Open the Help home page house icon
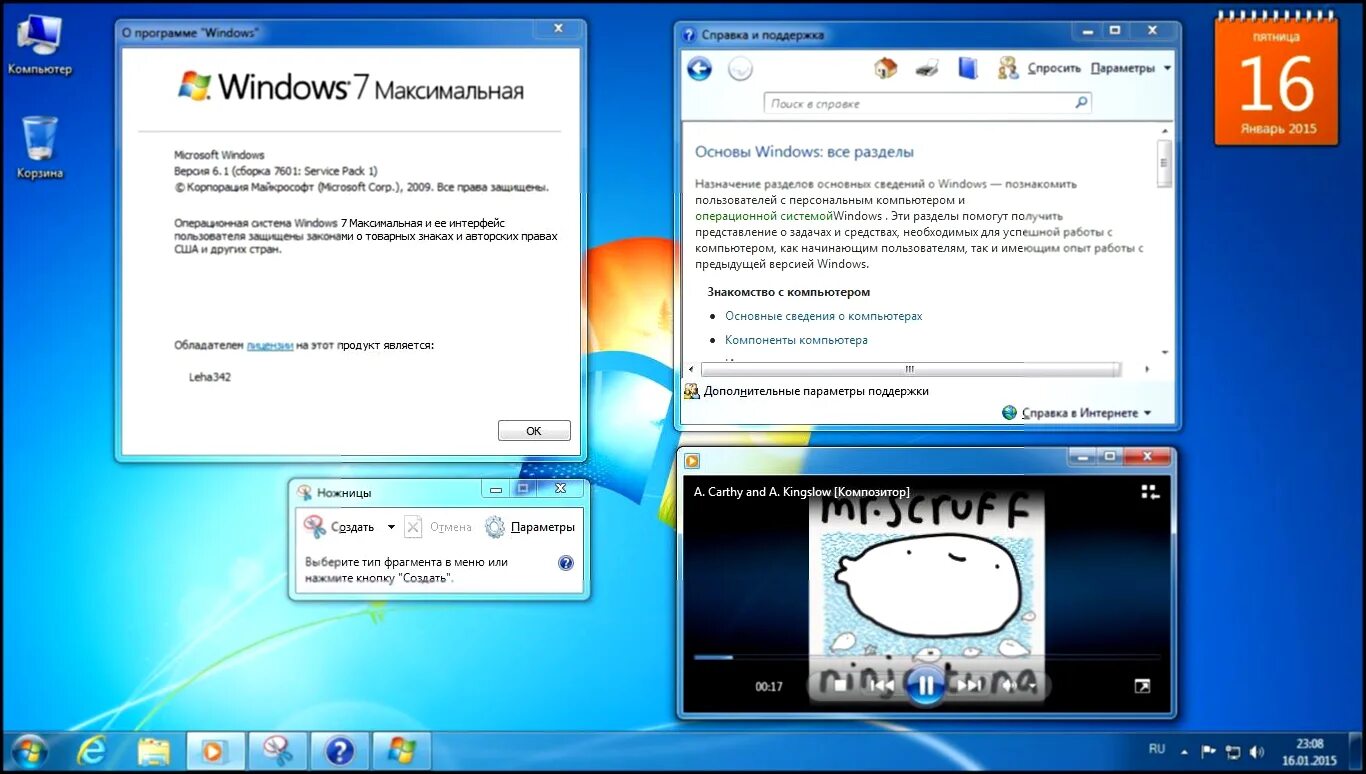Image resolution: width=1366 pixels, height=774 pixels. click(885, 68)
